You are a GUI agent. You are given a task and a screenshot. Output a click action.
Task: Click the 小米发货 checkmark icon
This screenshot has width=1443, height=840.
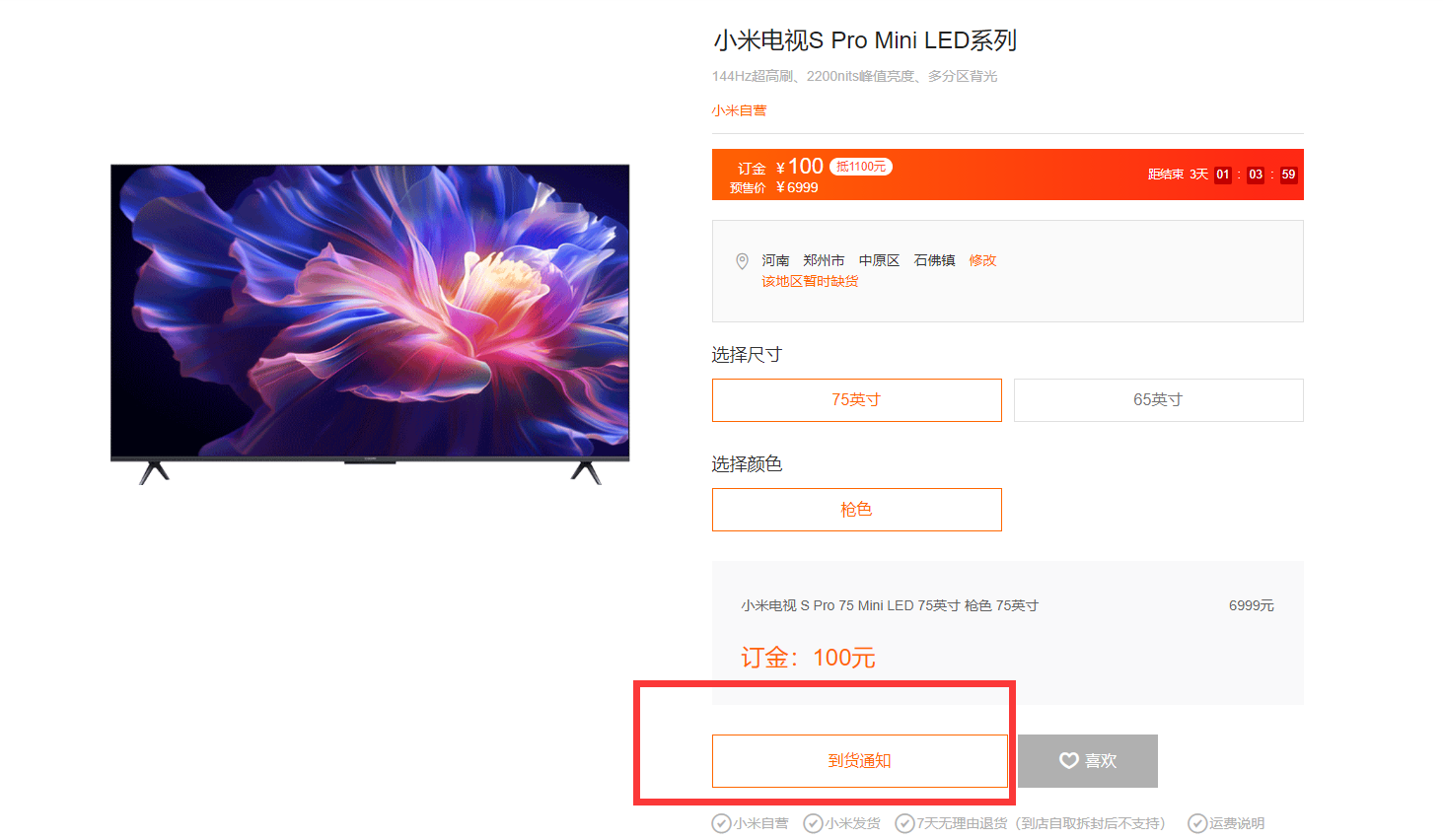click(x=813, y=823)
